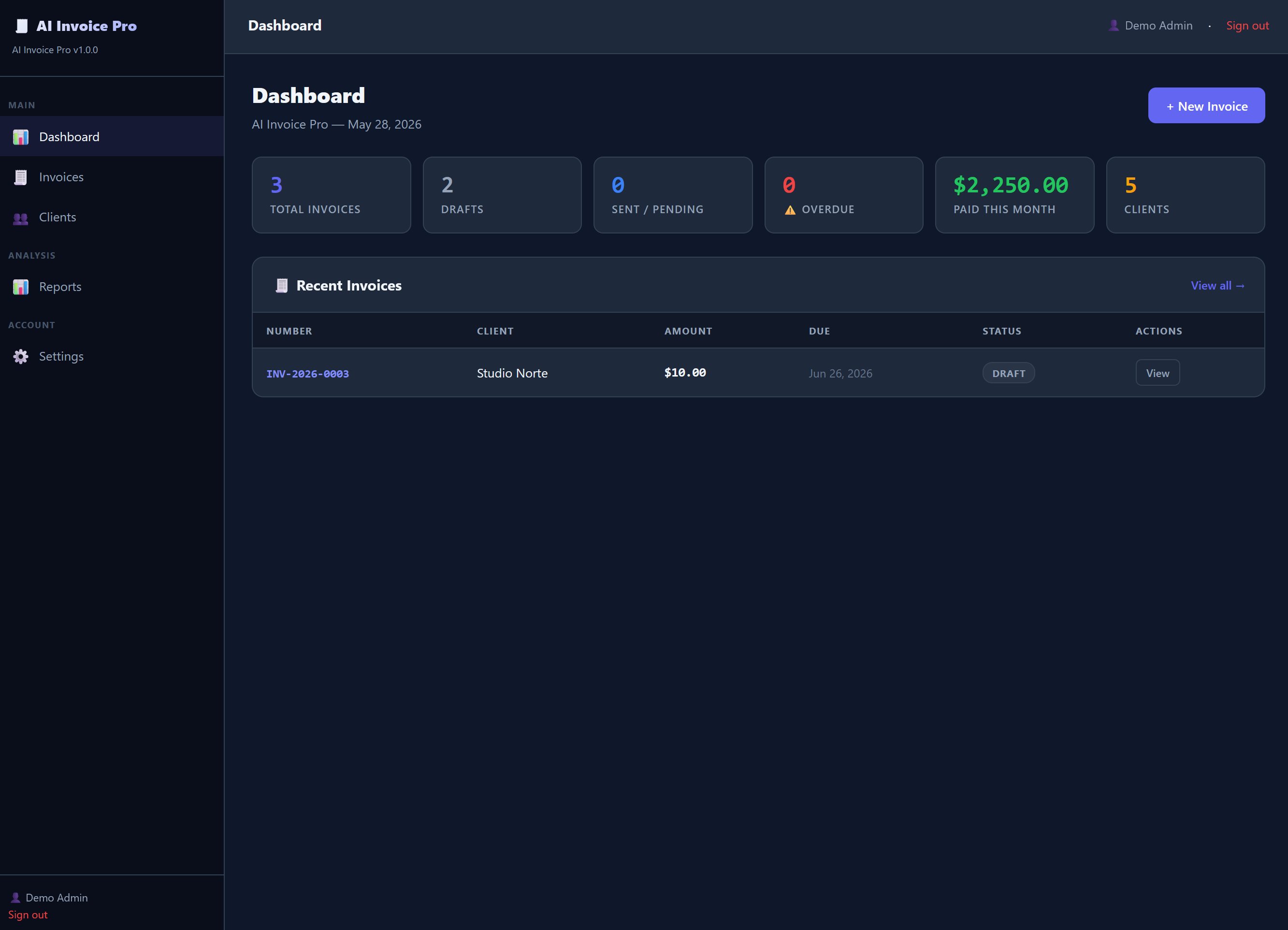Click the Settings gear icon
Image resolution: width=1288 pixels, height=930 pixels.
20,356
